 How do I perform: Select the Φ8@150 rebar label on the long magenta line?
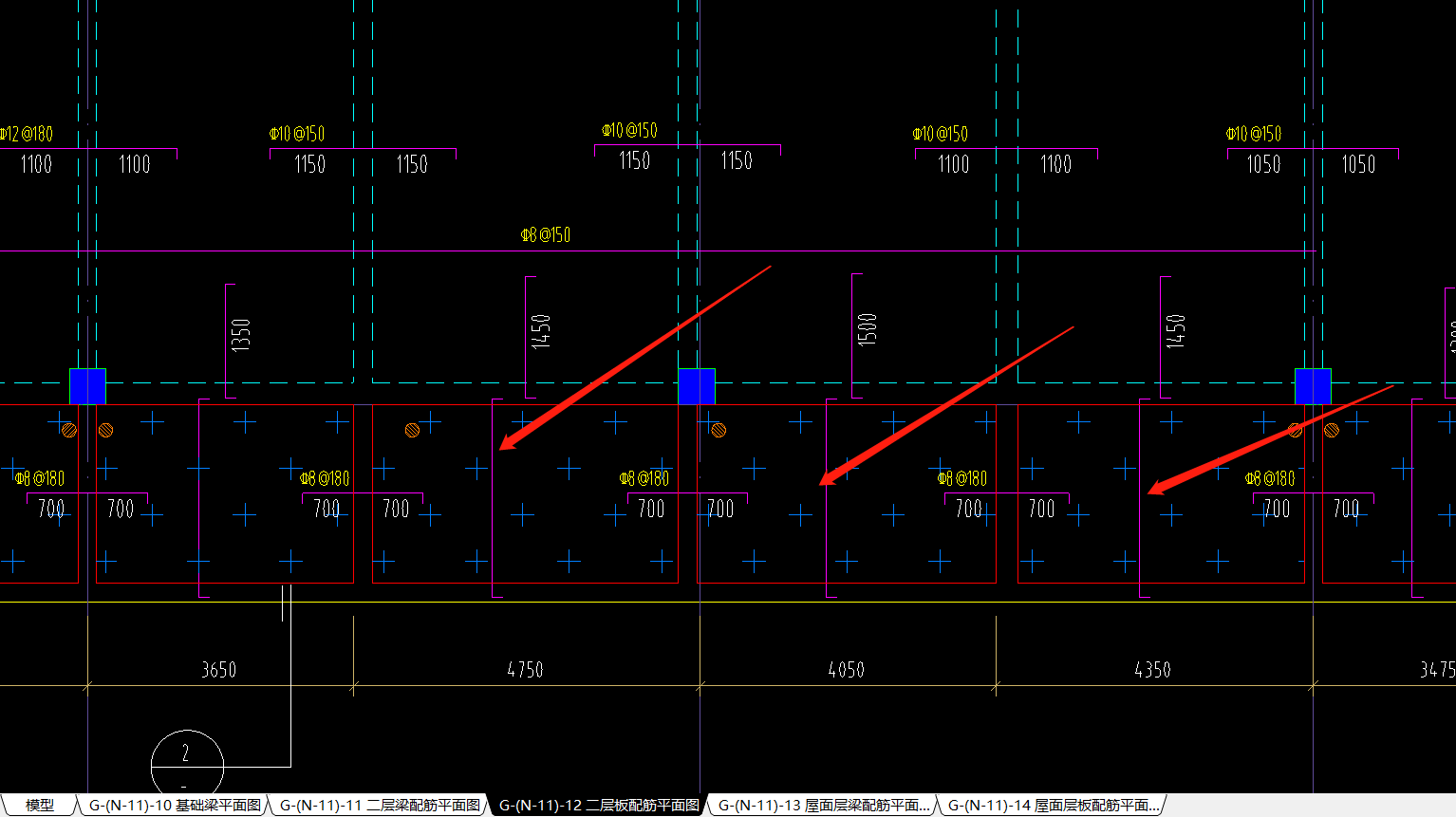546,234
